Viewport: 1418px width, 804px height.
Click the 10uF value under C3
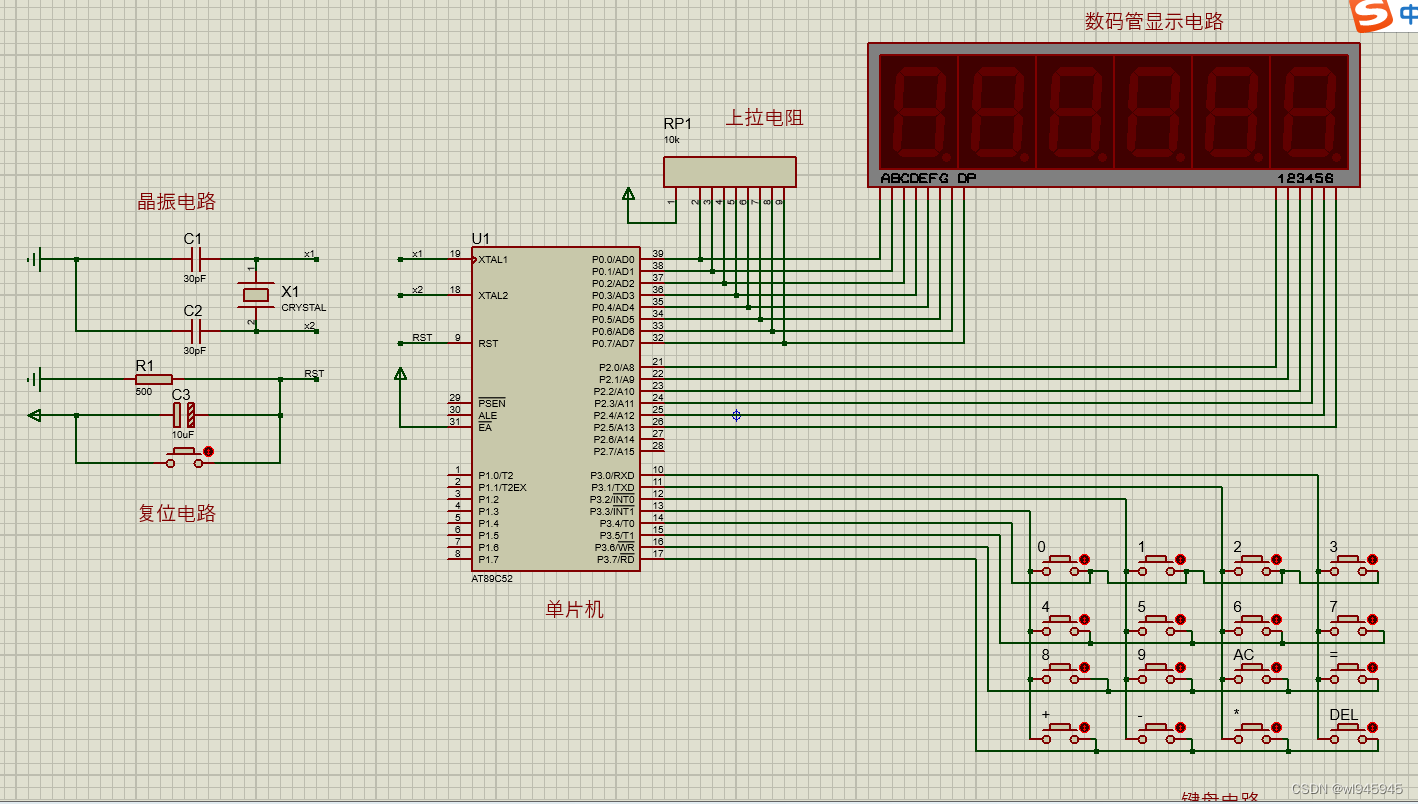[183, 435]
